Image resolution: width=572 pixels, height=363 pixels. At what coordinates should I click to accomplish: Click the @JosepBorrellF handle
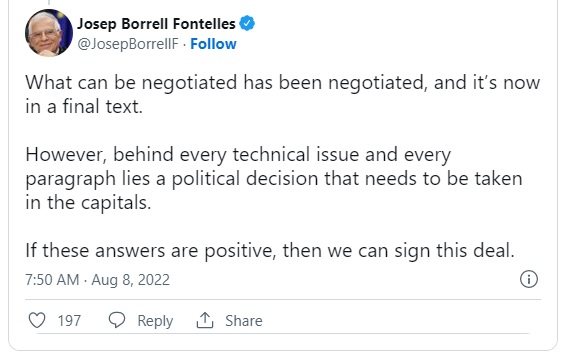(128, 44)
